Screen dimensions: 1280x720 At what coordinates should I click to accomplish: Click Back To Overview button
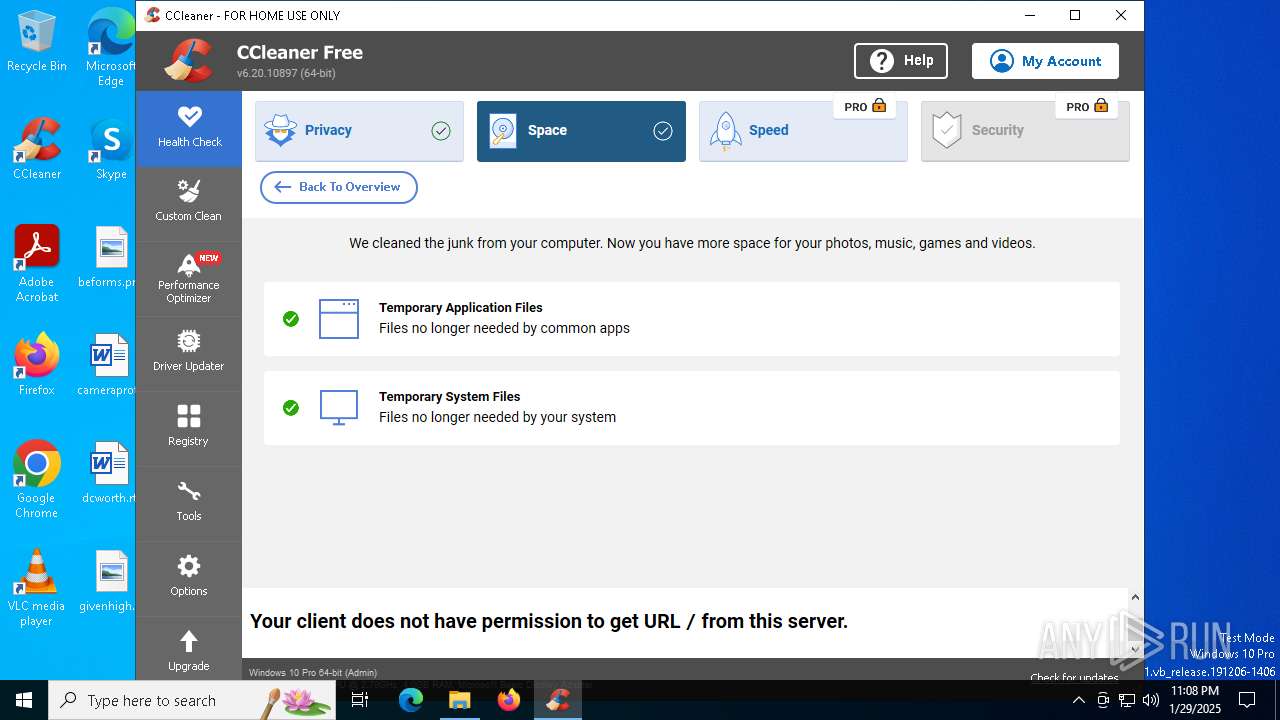point(339,187)
